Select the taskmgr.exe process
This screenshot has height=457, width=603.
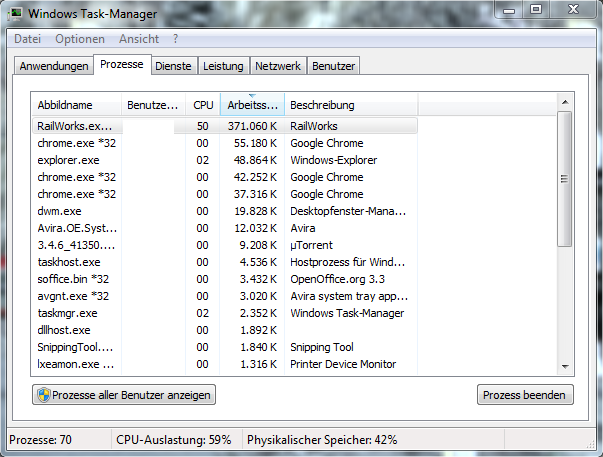coord(225,313)
